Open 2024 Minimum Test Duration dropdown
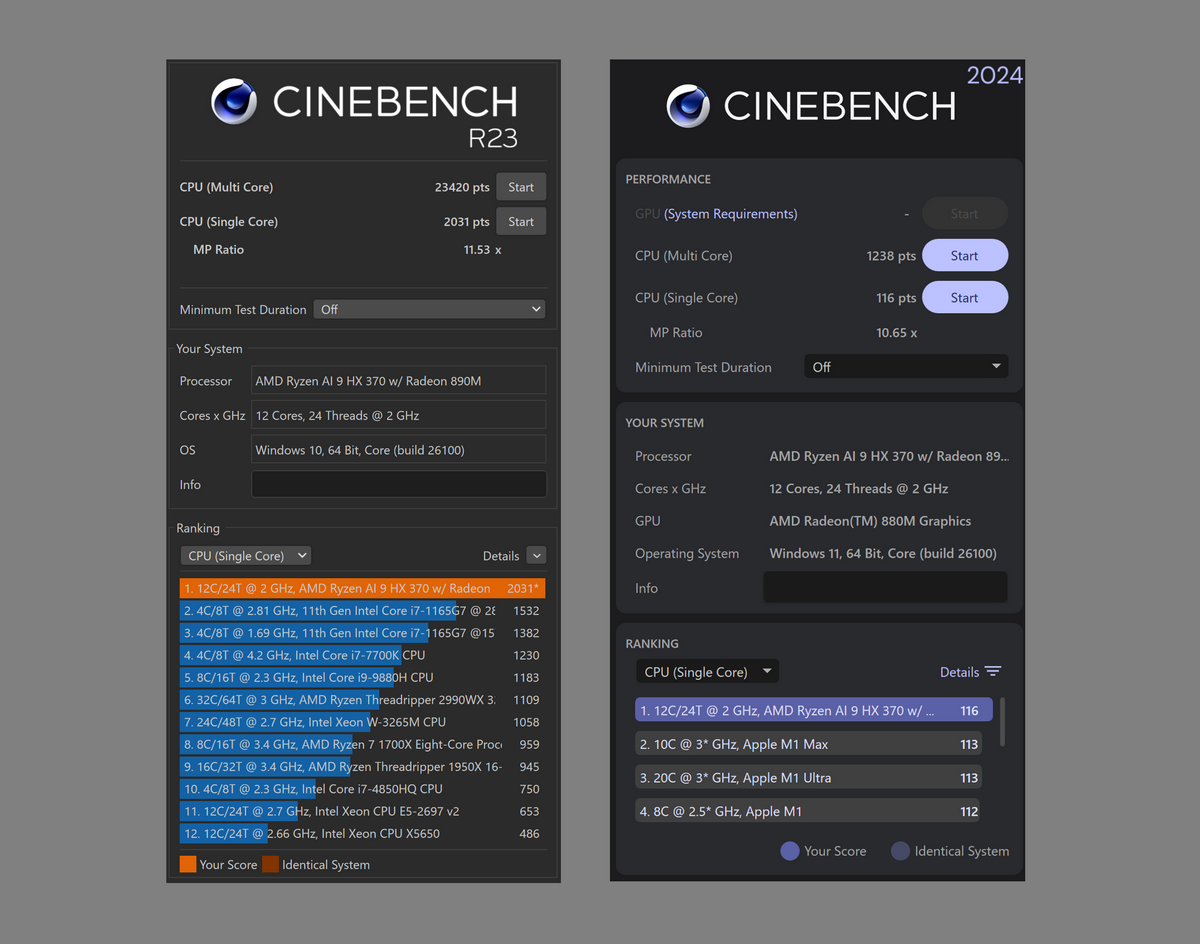The image size is (1200, 944). click(x=905, y=367)
